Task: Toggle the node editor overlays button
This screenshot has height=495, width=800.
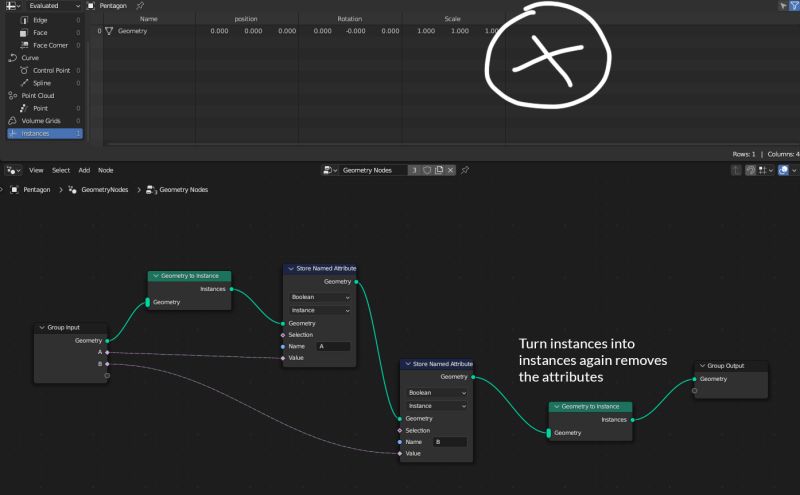Action: [783, 170]
